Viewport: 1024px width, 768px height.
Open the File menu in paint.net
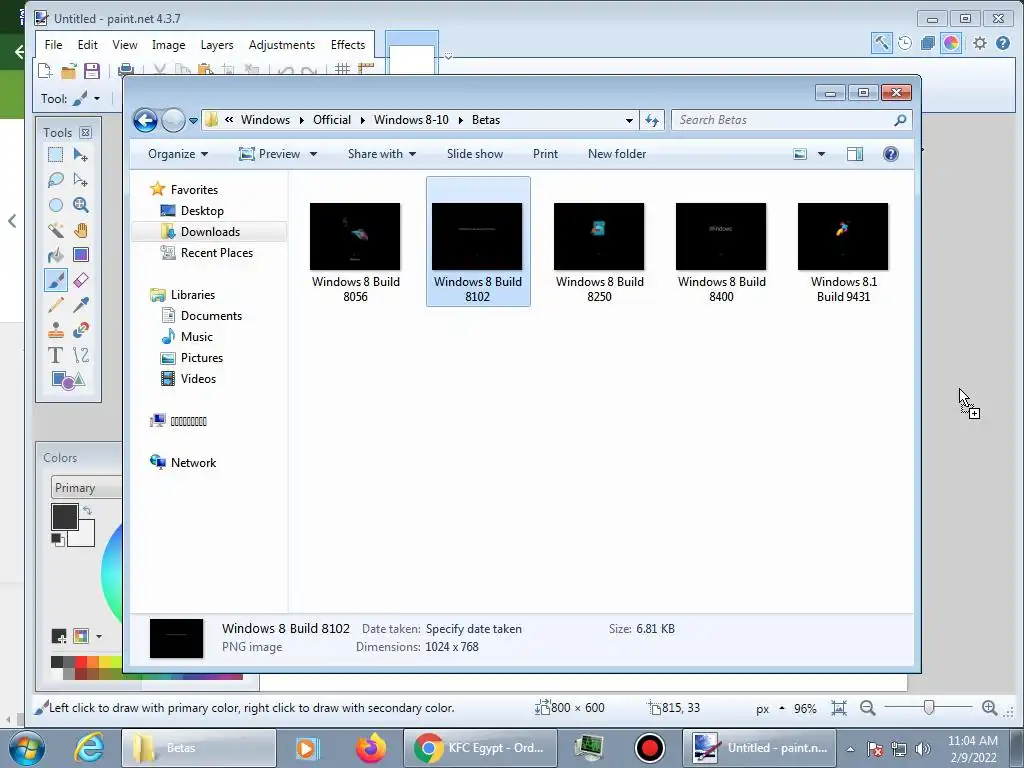click(x=54, y=44)
